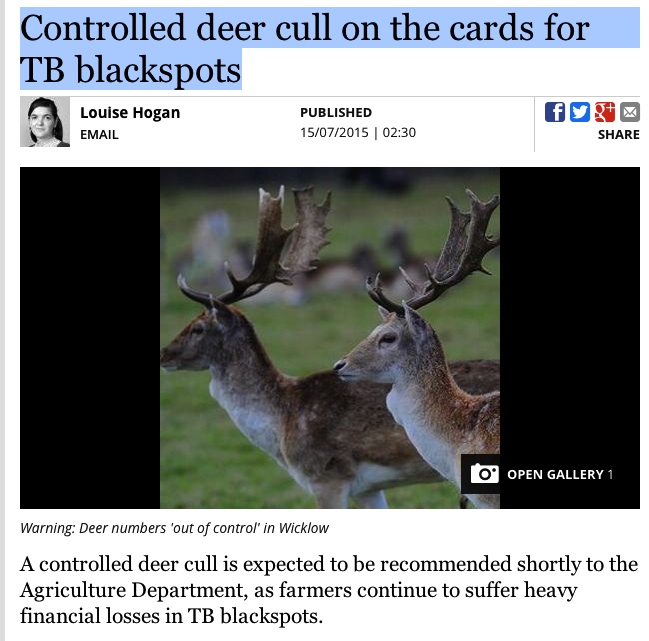Click the word 'blackspots' in the headline
Image resolution: width=649 pixels, height=641 pixels.
pos(158,69)
